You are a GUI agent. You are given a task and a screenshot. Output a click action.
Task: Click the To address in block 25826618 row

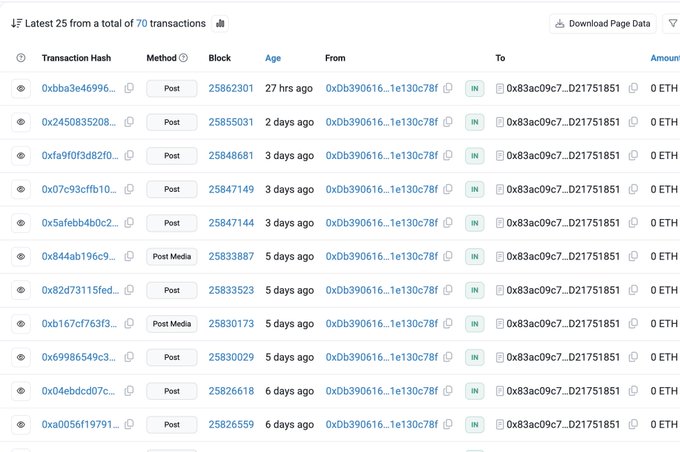click(x=563, y=391)
